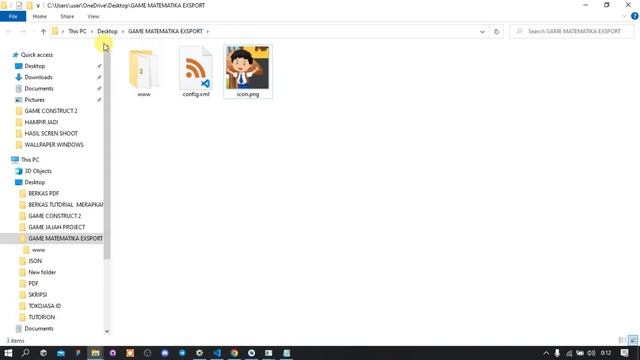Open the recent locations dropdown
Screen dimensions: 640x360
point(33,31)
